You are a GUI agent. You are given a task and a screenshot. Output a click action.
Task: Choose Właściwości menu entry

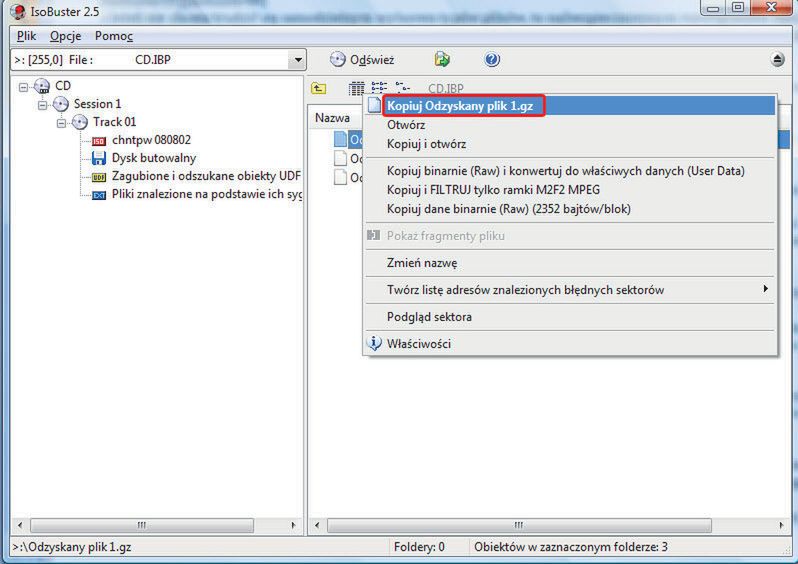[569, 344]
